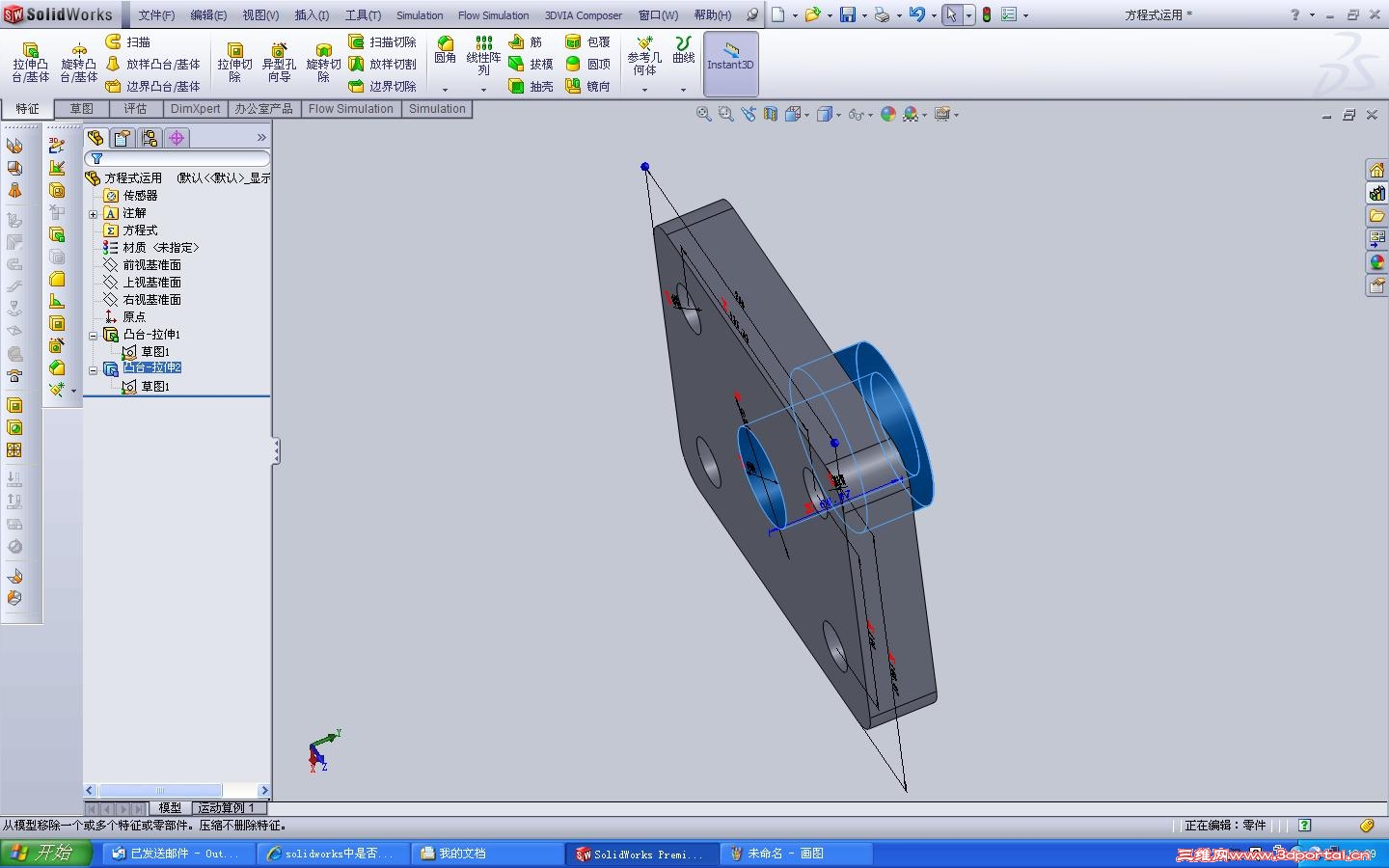
Task: Click the previous view icon
Action: point(749,114)
